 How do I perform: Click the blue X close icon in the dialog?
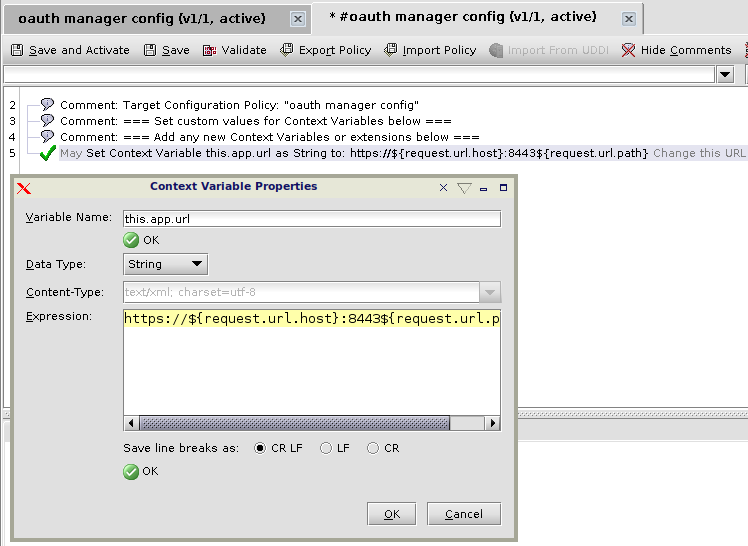point(443,188)
